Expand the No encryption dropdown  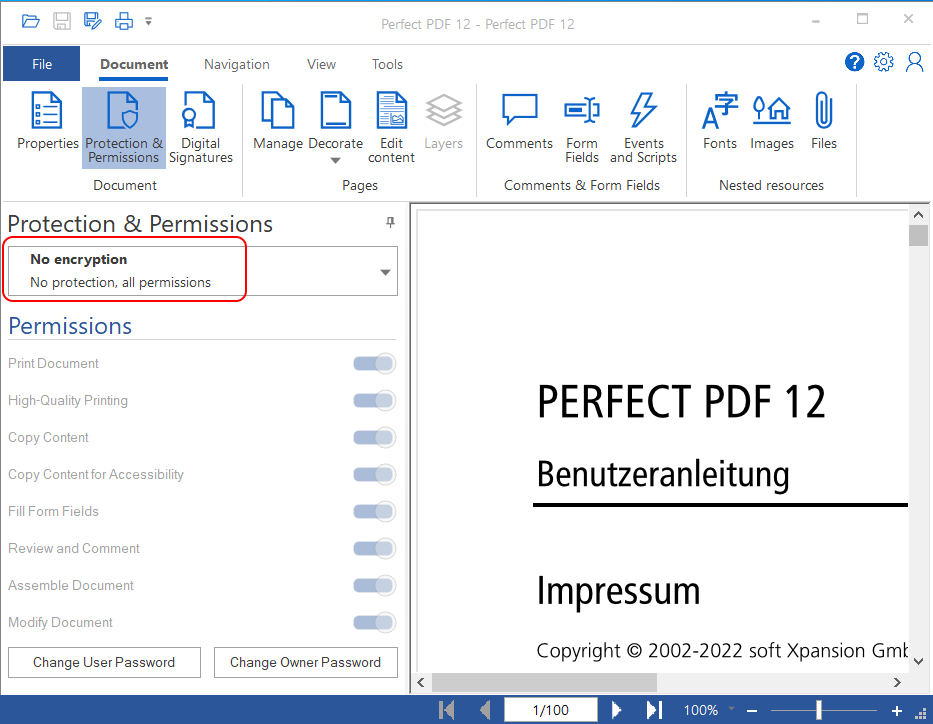(385, 272)
